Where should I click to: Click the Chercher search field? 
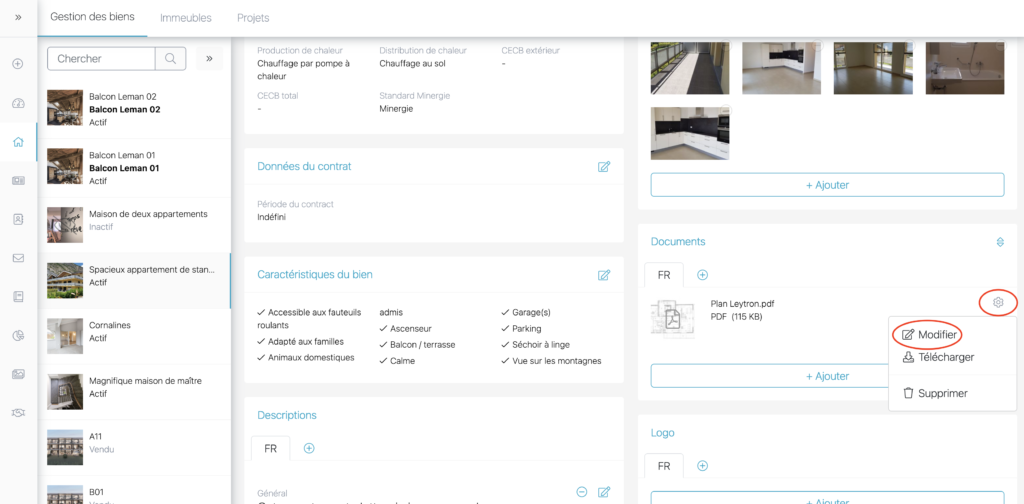[101, 59]
